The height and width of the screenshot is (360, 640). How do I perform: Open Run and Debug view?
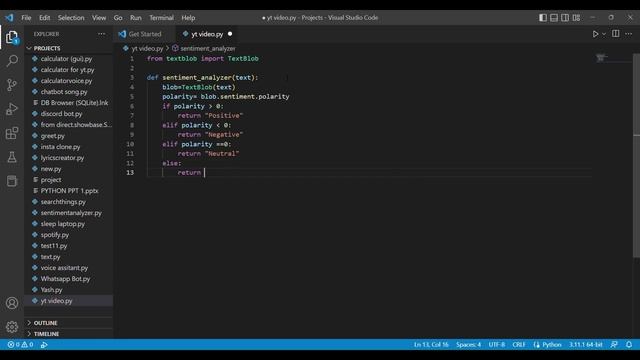pos(12,109)
